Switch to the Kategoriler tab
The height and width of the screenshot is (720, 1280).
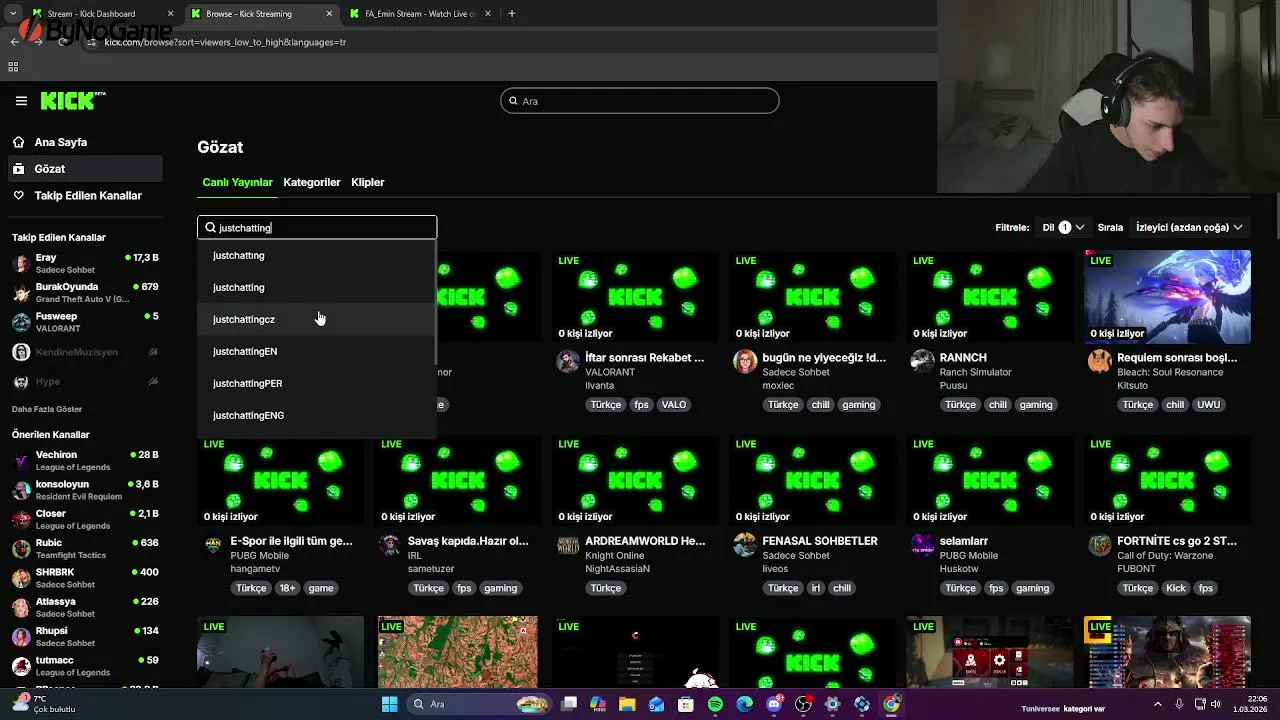pos(312,182)
